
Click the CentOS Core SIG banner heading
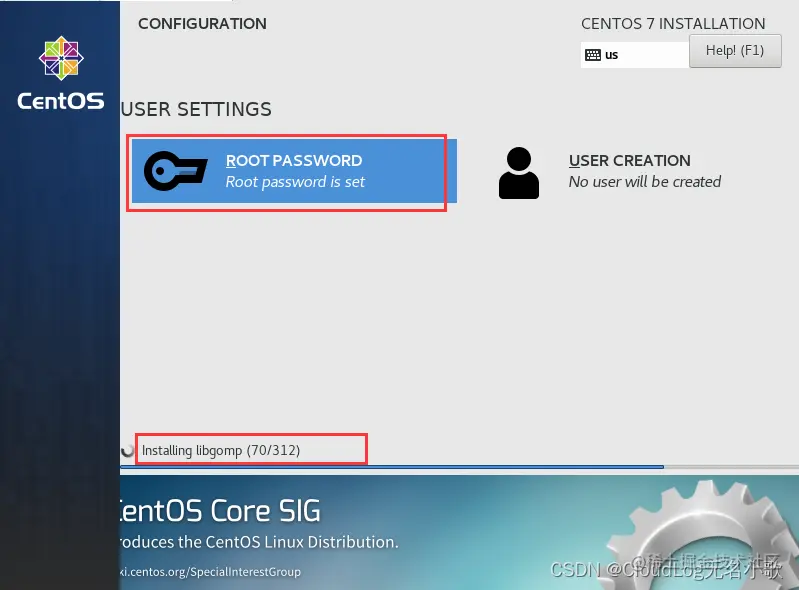coord(220,511)
